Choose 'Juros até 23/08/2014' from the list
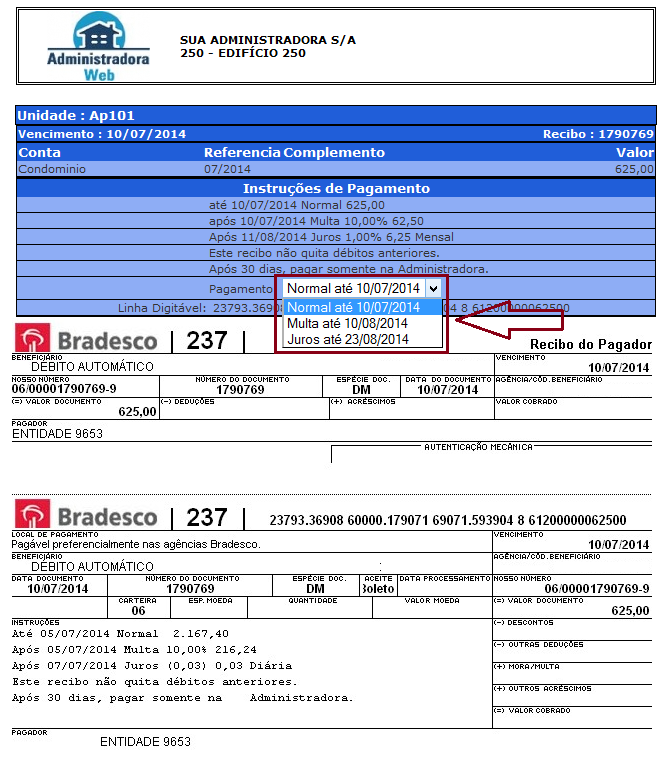Viewport: 663px width, 758px height. (x=348, y=339)
